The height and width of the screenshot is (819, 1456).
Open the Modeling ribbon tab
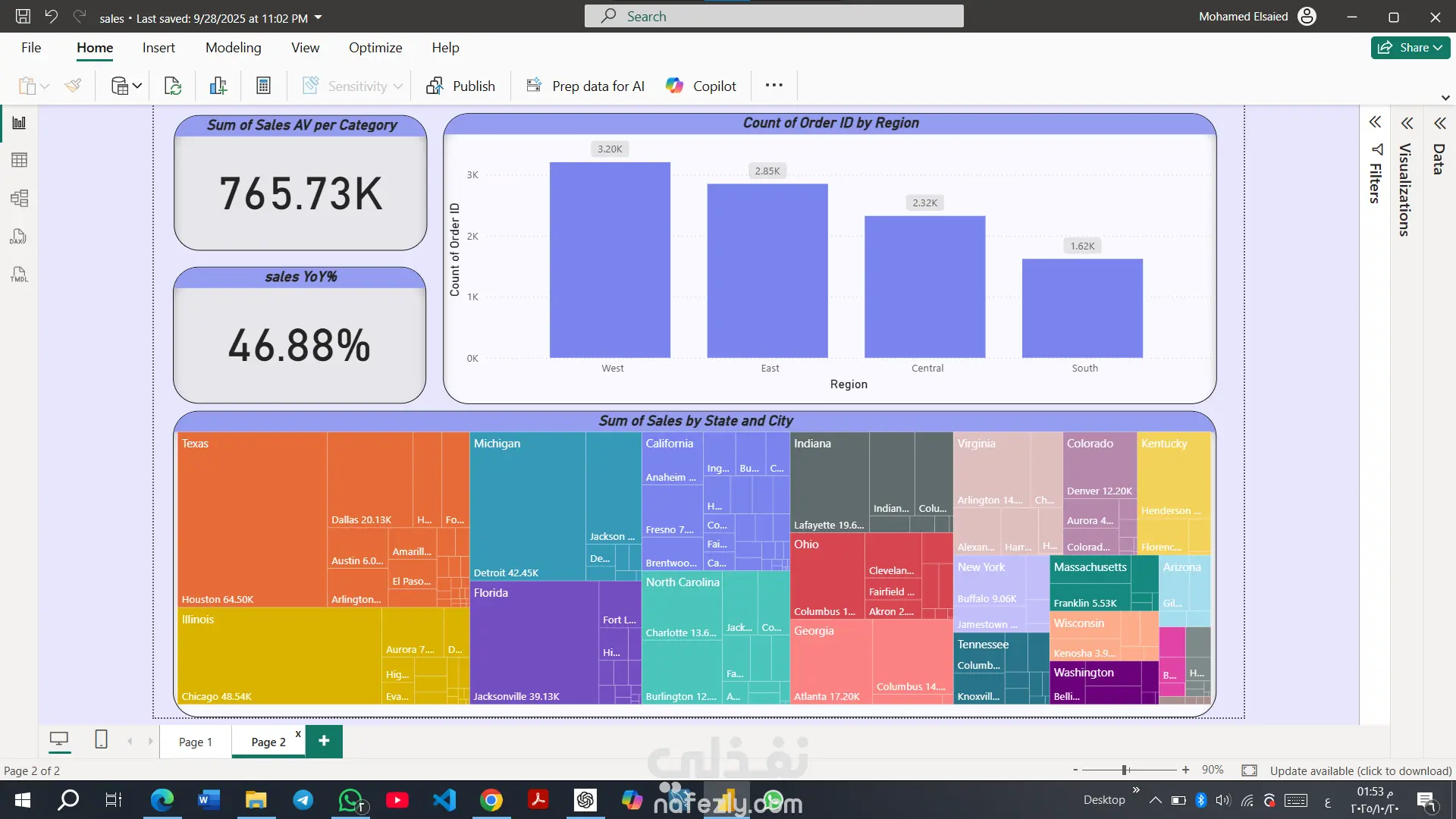[x=233, y=48]
